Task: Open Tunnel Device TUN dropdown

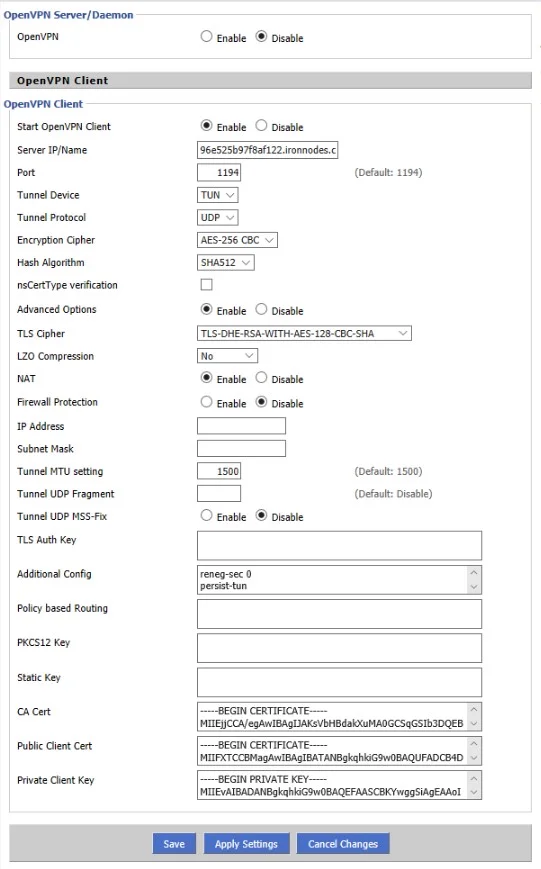Action: (217, 195)
